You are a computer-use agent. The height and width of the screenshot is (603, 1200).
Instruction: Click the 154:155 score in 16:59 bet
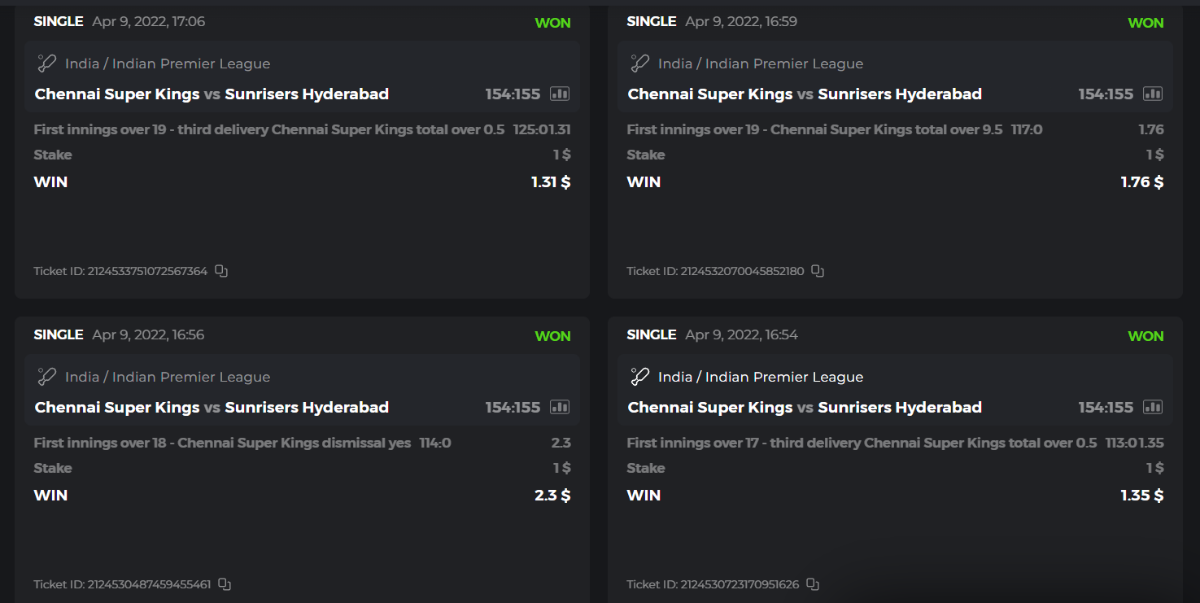coord(1106,94)
